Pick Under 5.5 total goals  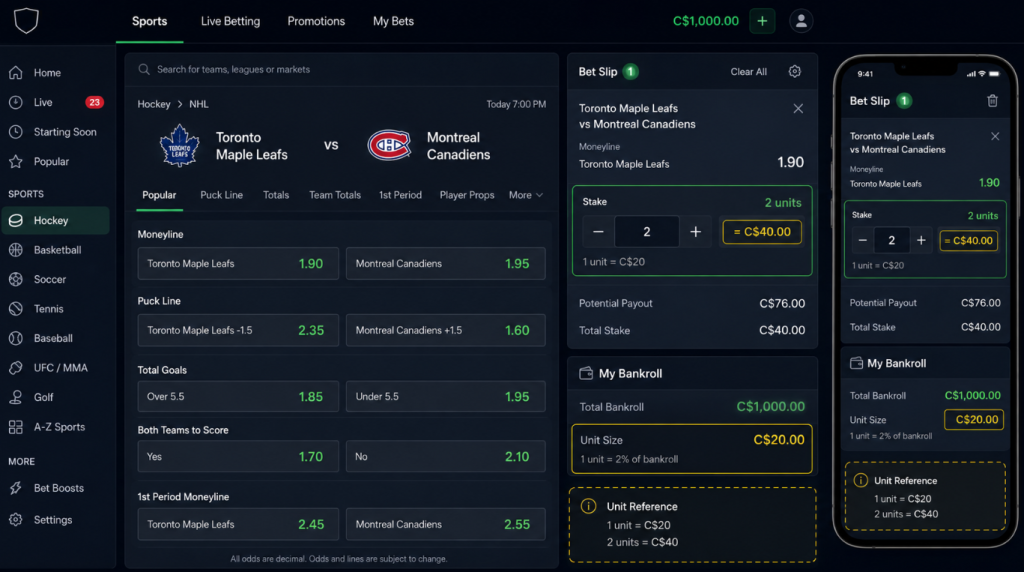(x=445, y=396)
